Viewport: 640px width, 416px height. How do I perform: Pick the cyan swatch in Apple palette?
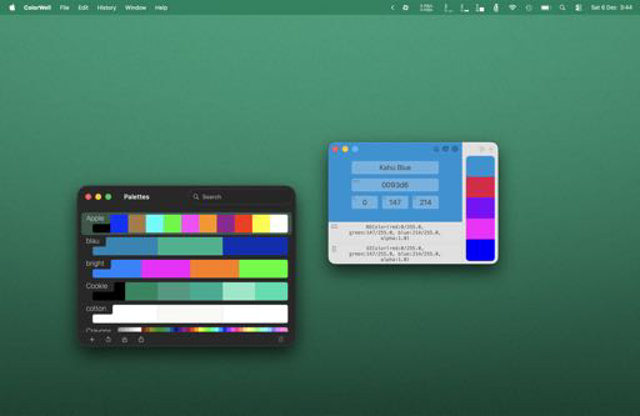click(x=155, y=224)
